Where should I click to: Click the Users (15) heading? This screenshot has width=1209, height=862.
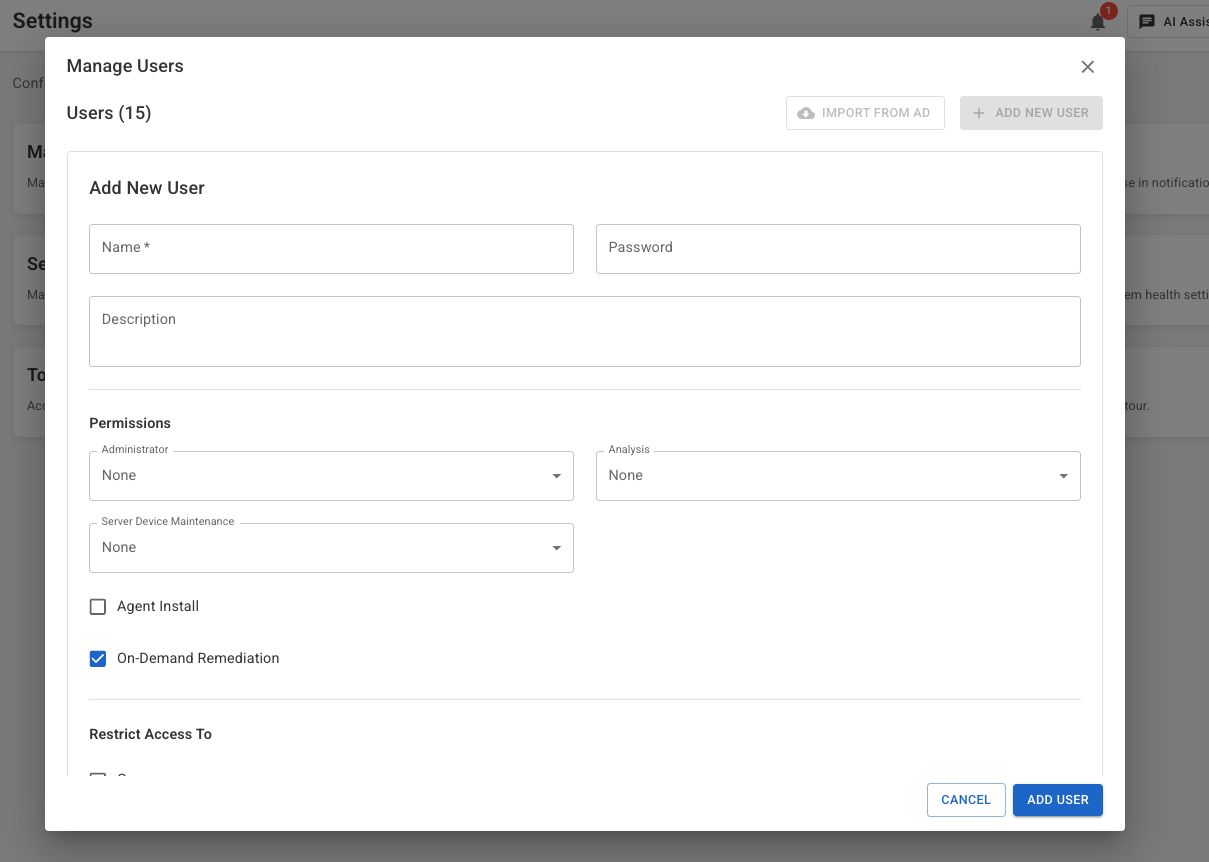(x=109, y=113)
